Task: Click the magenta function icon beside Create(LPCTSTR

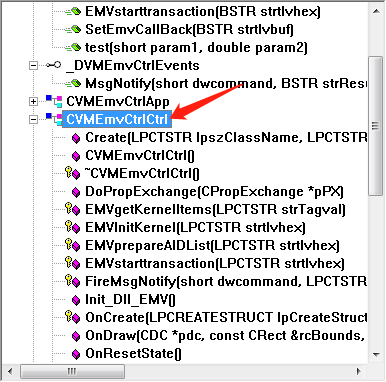Action: 76,138
